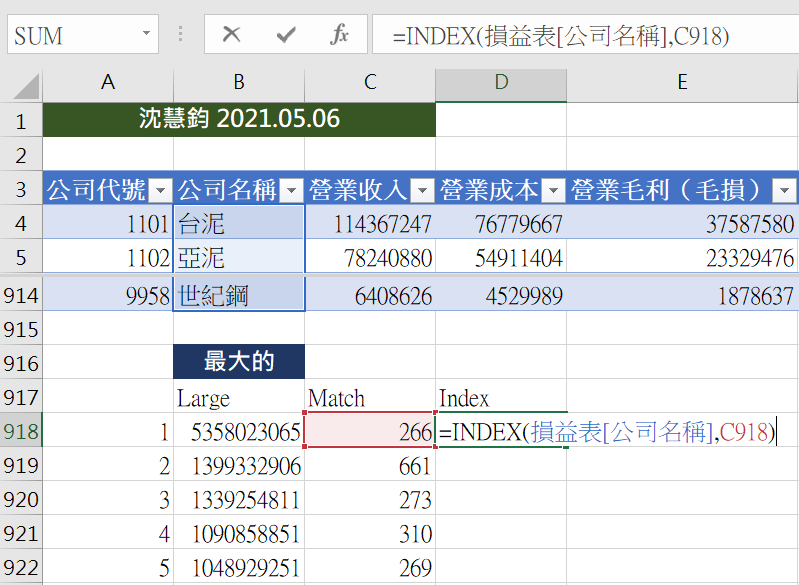Select row 916 header
Viewport: 799px width, 585px height.
(x=21, y=363)
